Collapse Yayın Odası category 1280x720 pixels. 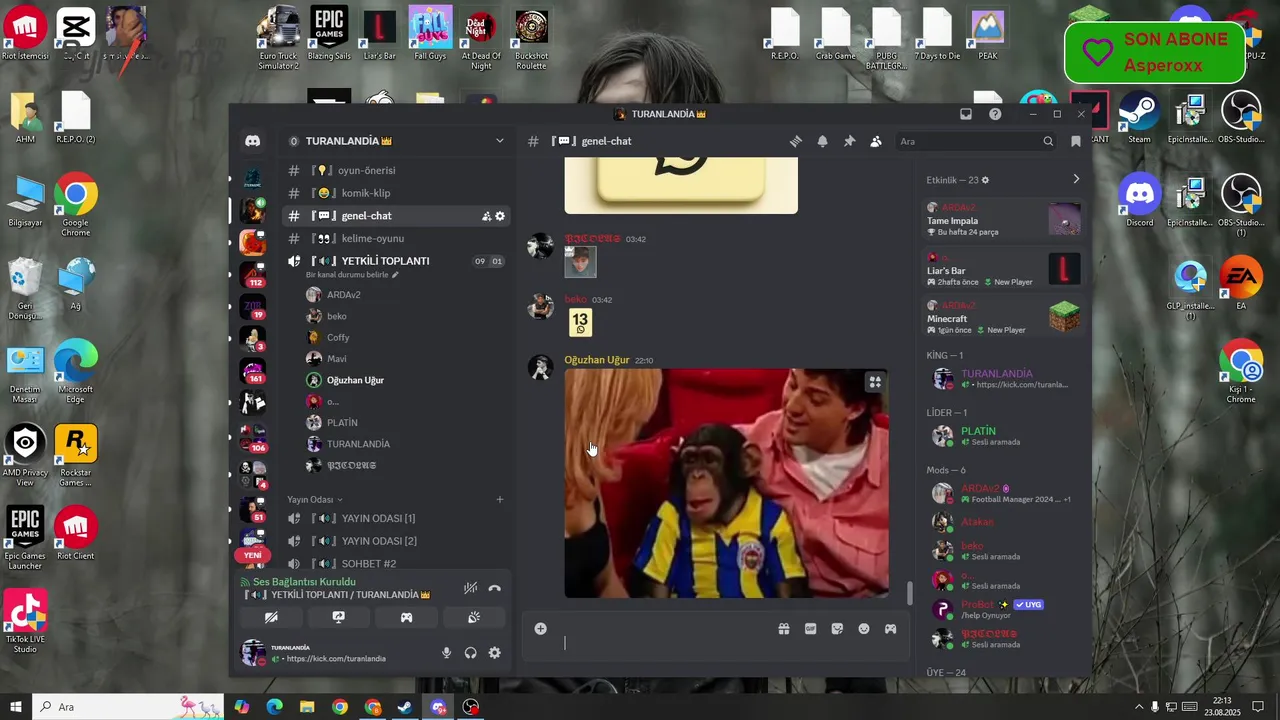[315, 499]
